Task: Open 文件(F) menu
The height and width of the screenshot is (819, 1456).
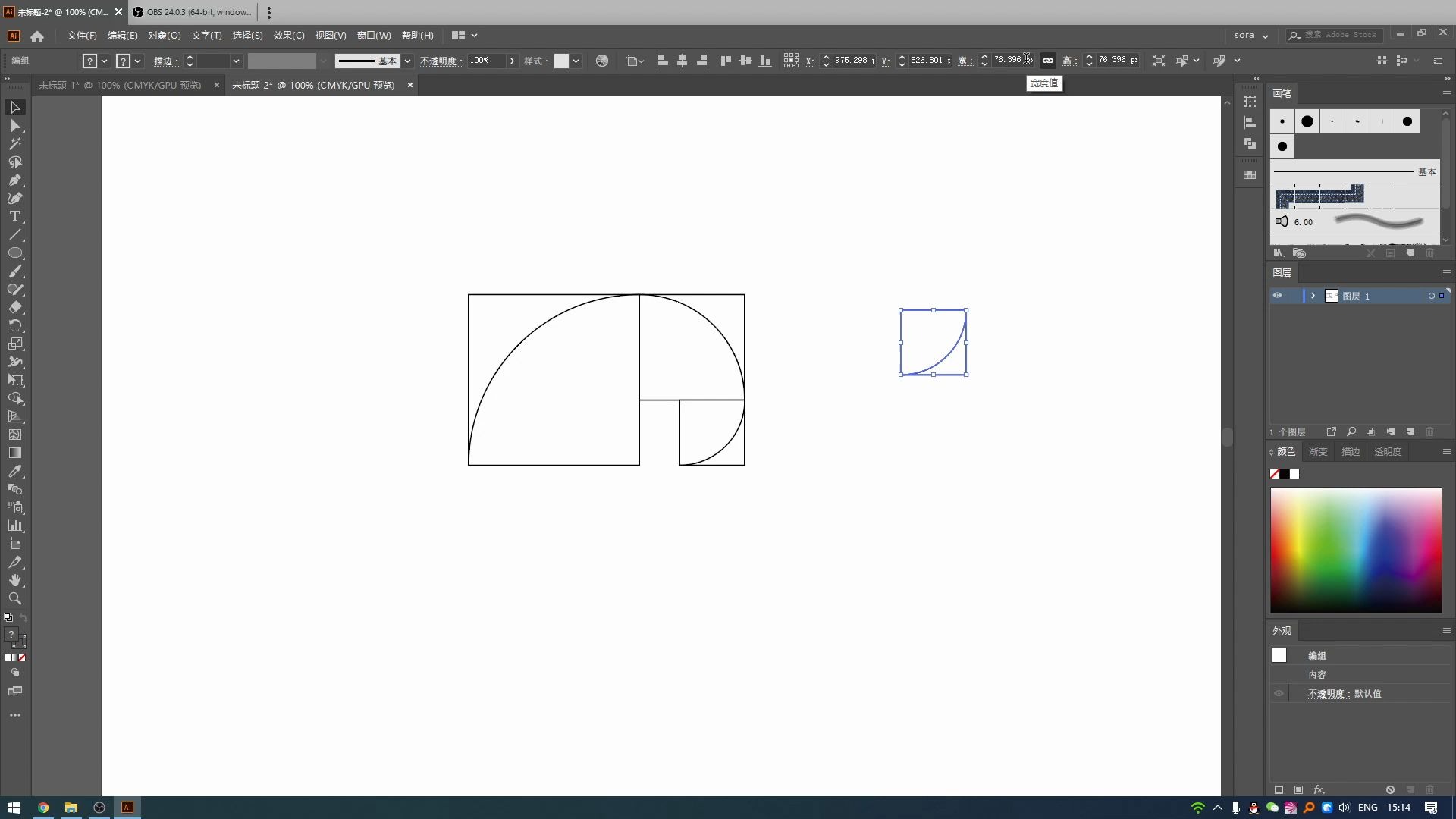Action: tap(82, 36)
